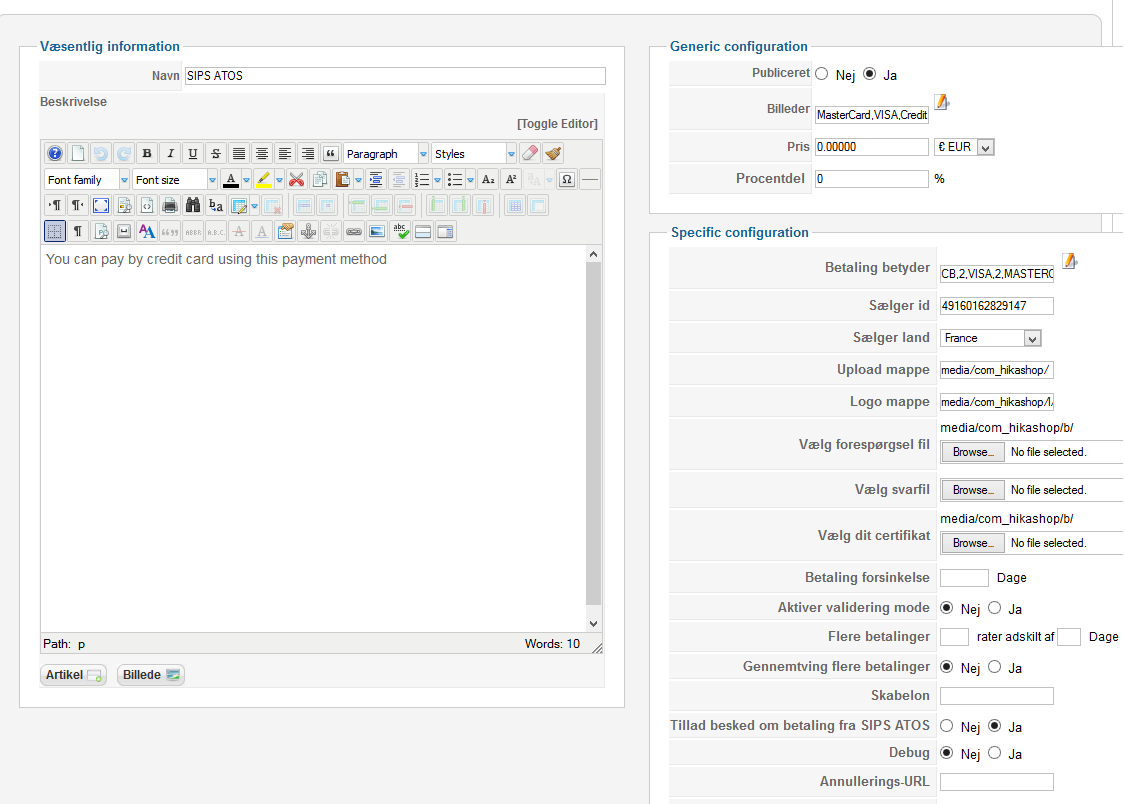The height and width of the screenshot is (804, 1124).
Task: Open the Font size dropdown
Action: click(175, 180)
